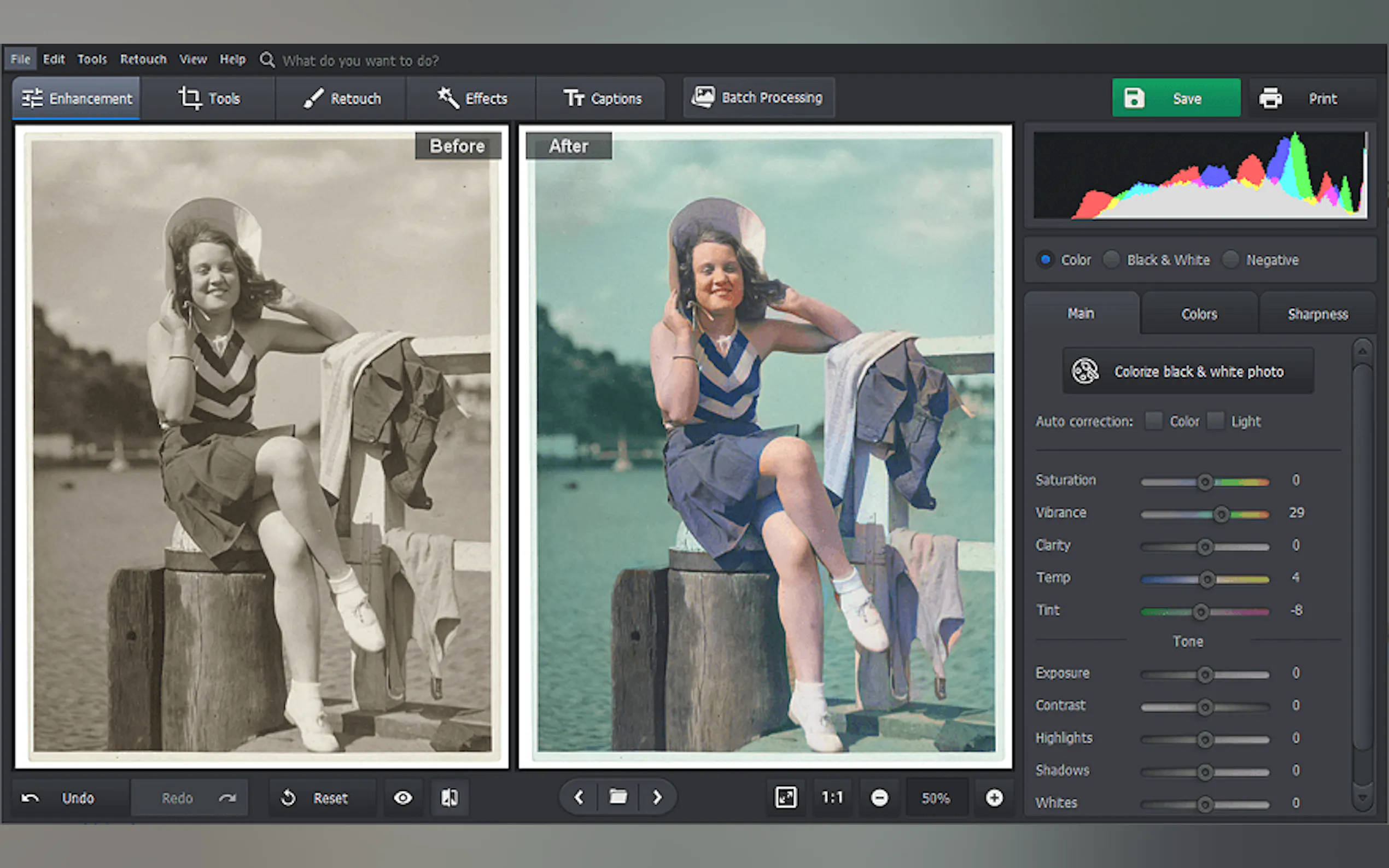This screenshot has height=868, width=1389.
Task: Click the Temp slider handle
Action: click(1207, 579)
